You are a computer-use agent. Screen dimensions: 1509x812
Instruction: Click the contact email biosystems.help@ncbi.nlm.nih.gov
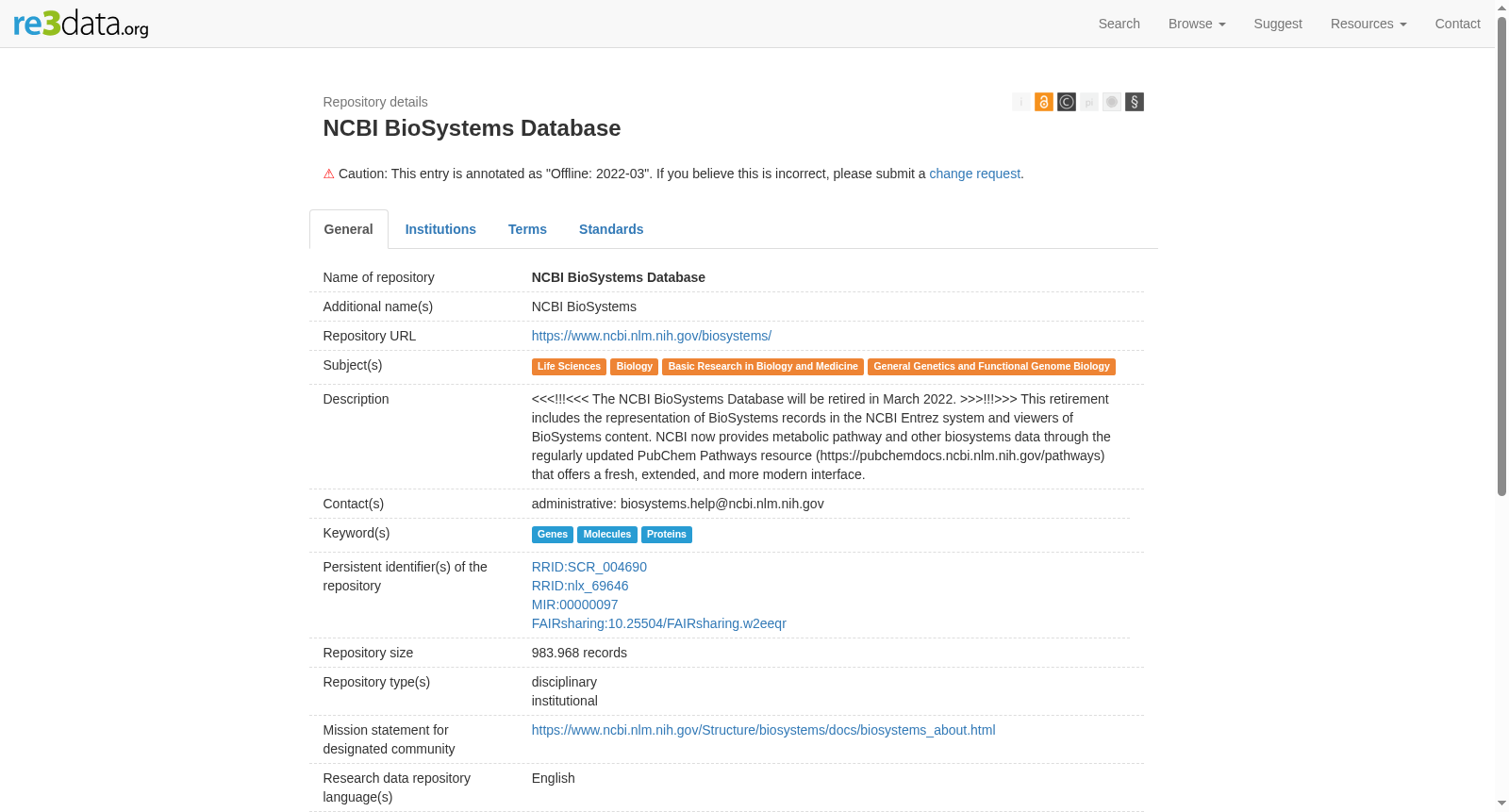coord(722,504)
